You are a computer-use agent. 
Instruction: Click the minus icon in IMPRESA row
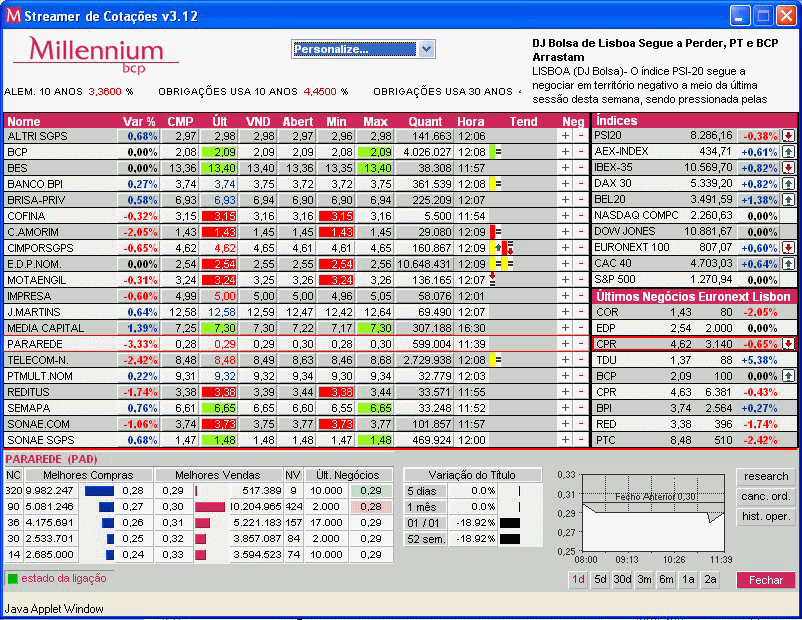pos(581,296)
